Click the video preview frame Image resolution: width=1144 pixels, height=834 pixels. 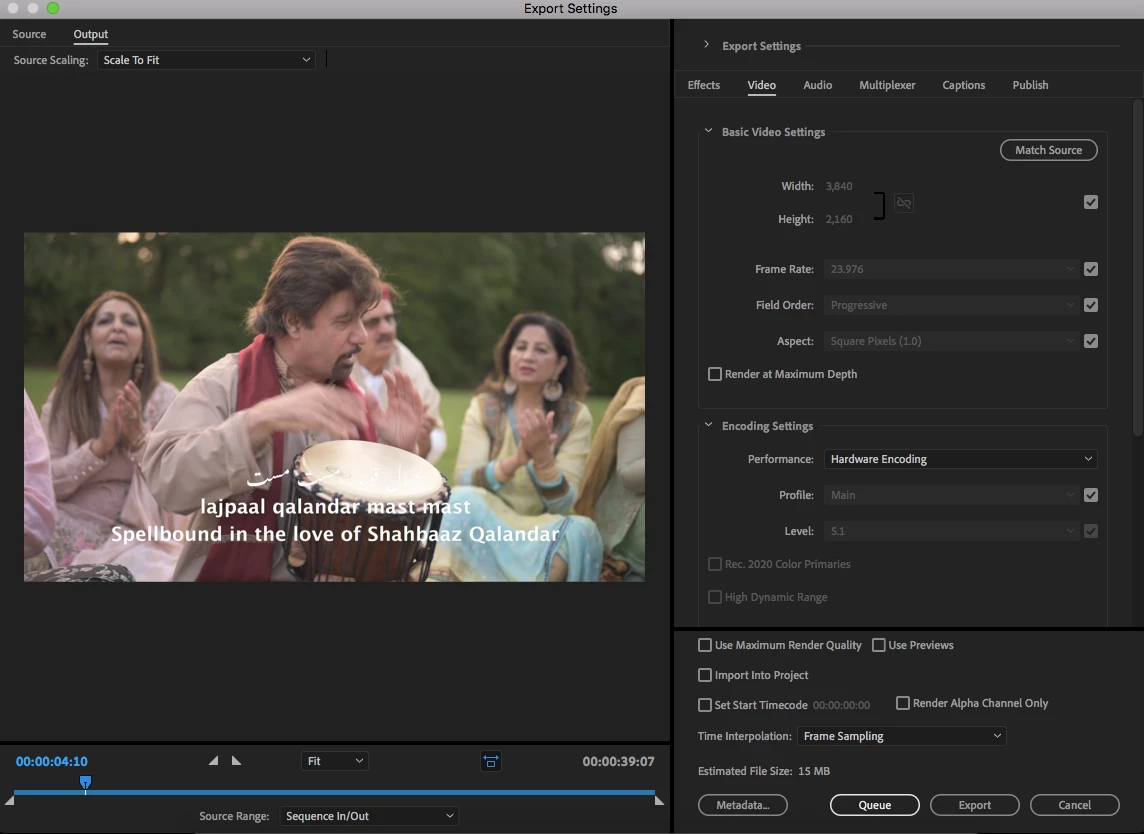click(334, 407)
